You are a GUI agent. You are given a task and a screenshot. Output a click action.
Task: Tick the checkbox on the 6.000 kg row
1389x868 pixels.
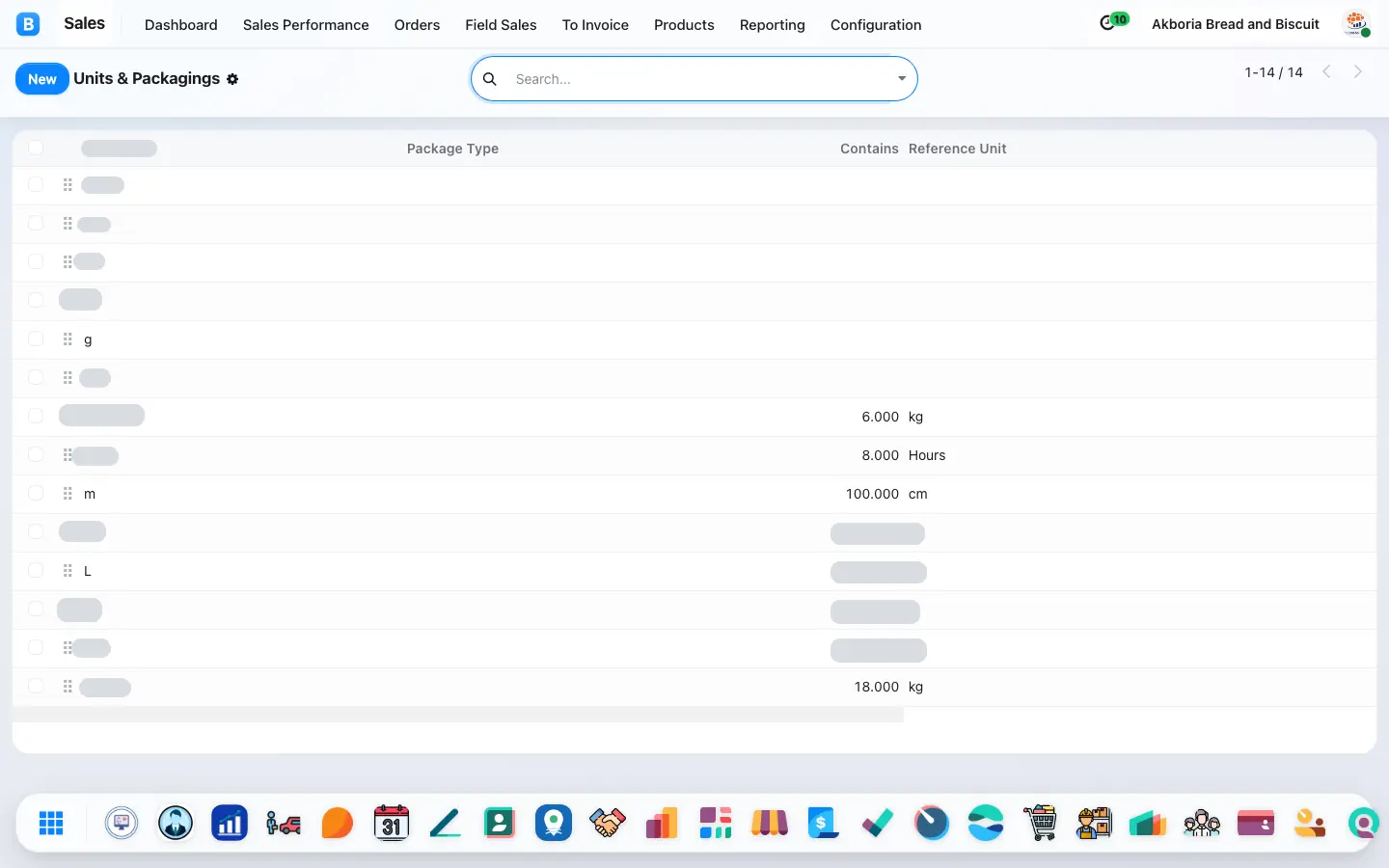coord(36,417)
